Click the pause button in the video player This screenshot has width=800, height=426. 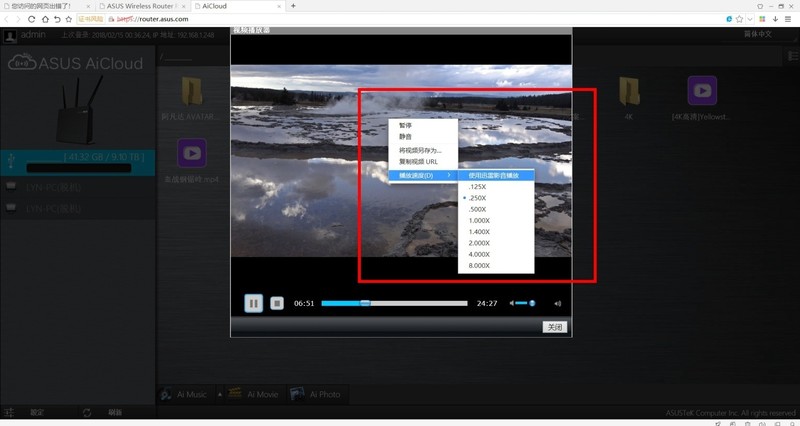254,303
